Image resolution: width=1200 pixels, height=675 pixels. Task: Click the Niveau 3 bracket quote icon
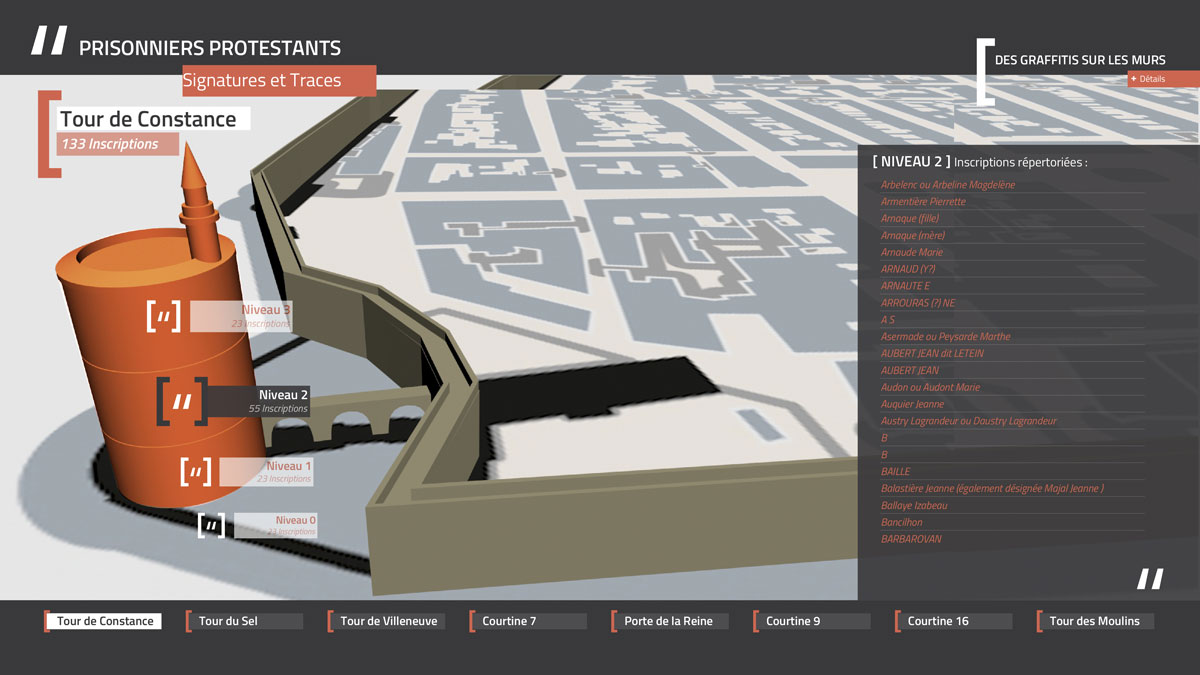click(164, 317)
